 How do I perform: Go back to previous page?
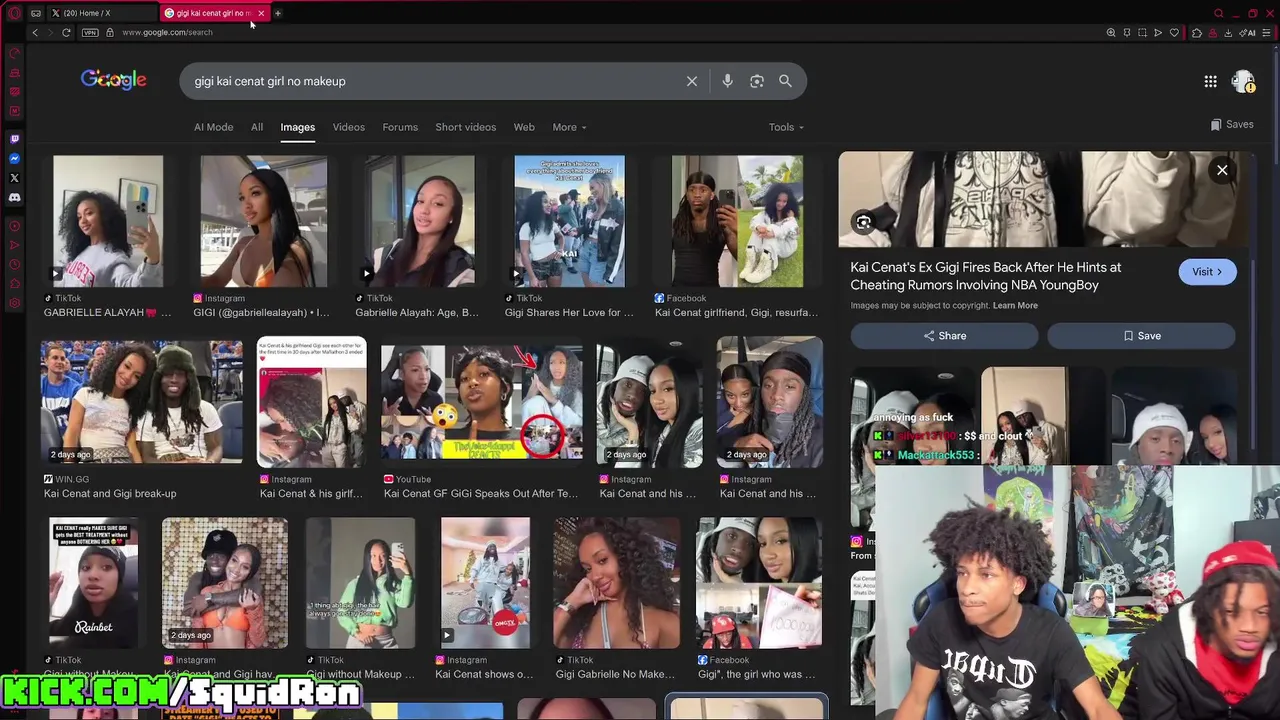(x=35, y=32)
